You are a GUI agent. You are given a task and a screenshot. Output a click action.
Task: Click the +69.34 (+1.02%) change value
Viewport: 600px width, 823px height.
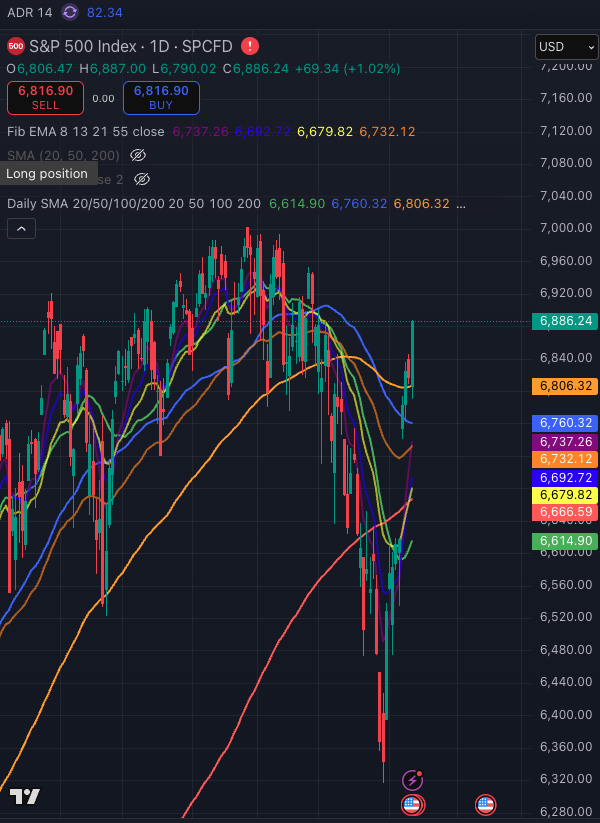click(x=348, y=69)
